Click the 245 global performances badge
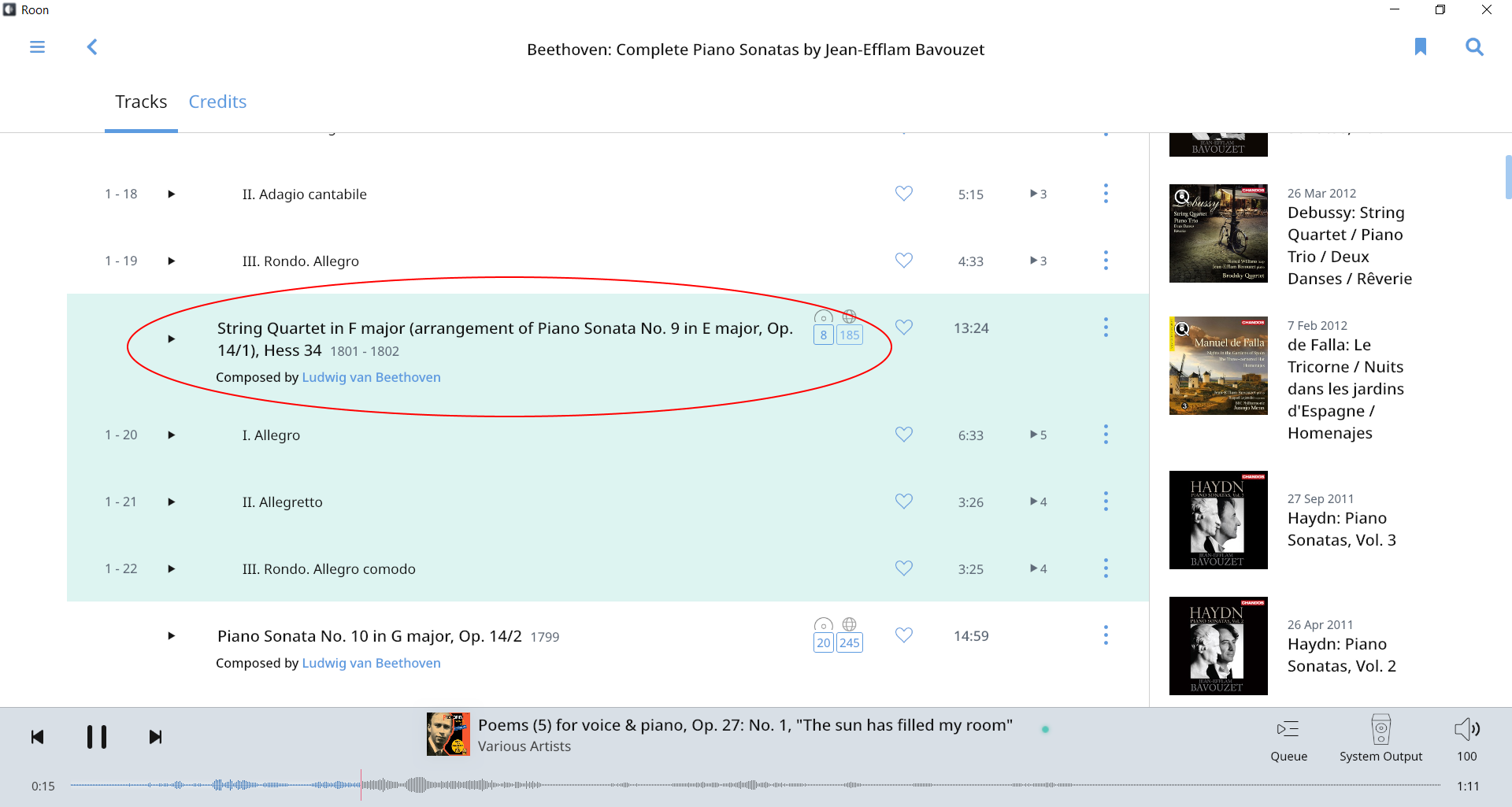The height and width of the screenshot is (807, 1512). click(x=849, y=643)
